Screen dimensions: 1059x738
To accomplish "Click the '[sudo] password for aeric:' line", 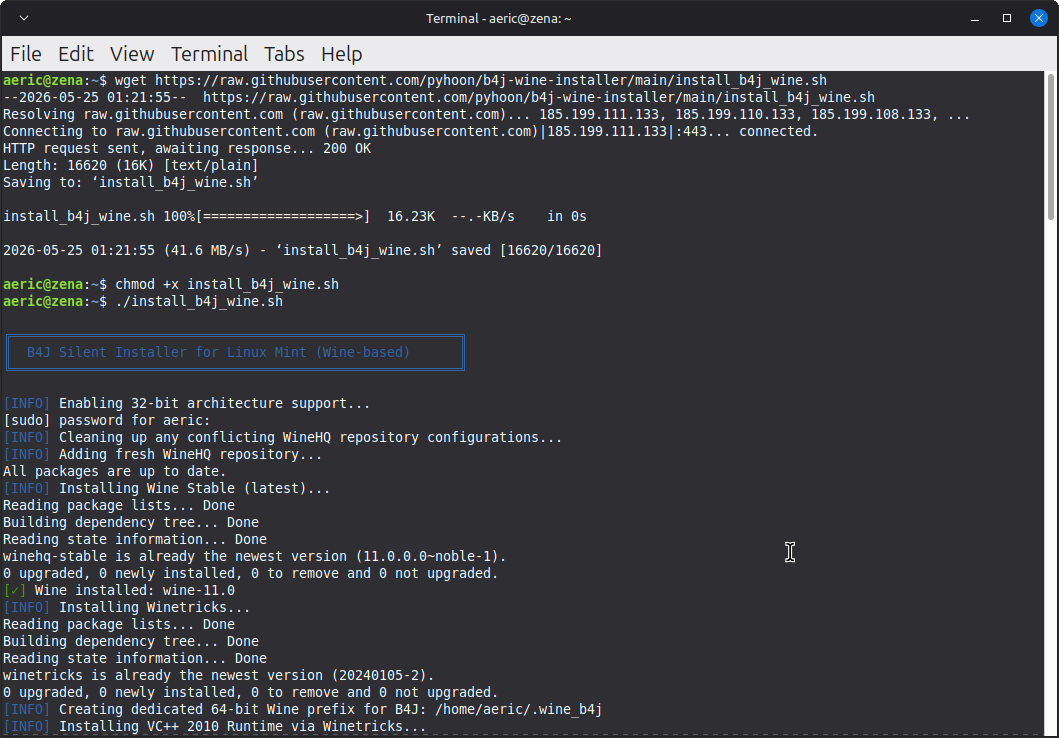I will [x=107, y=420].
